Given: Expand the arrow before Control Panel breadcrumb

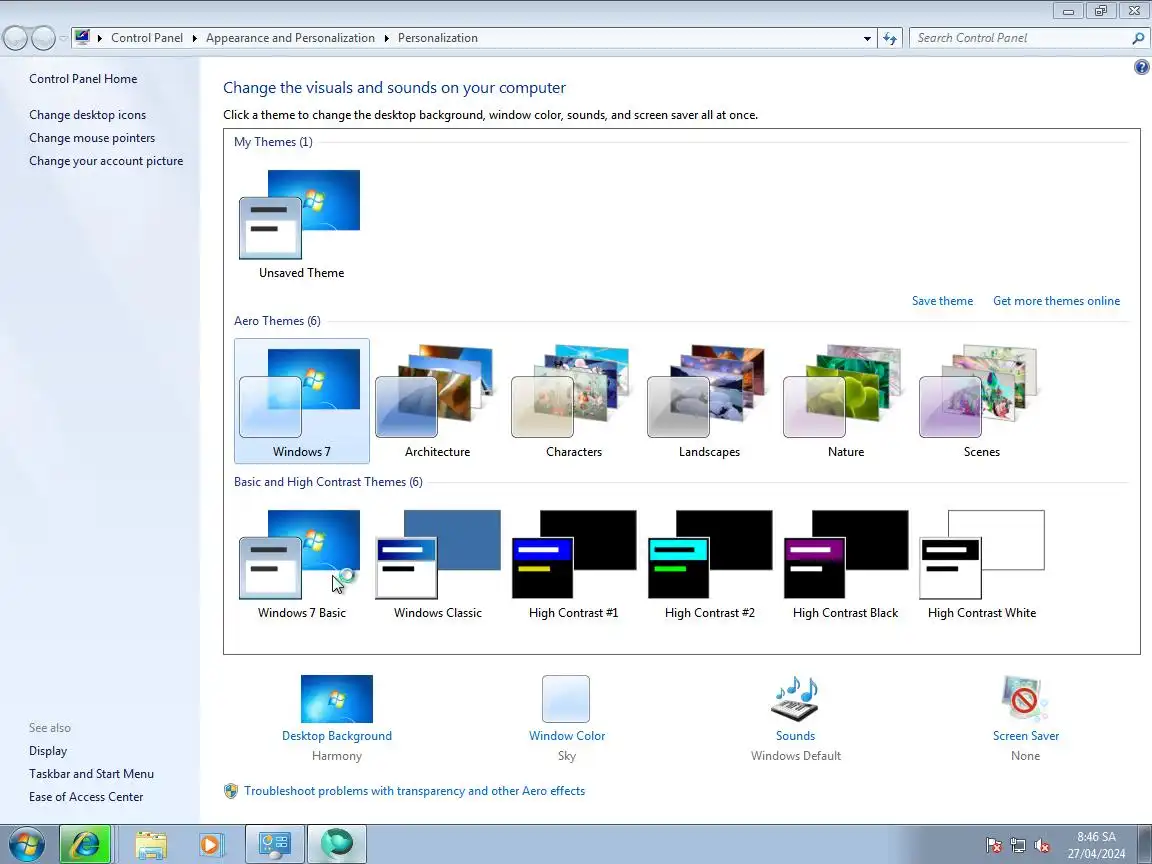Looking at the screenshot, I should [100, 38].
